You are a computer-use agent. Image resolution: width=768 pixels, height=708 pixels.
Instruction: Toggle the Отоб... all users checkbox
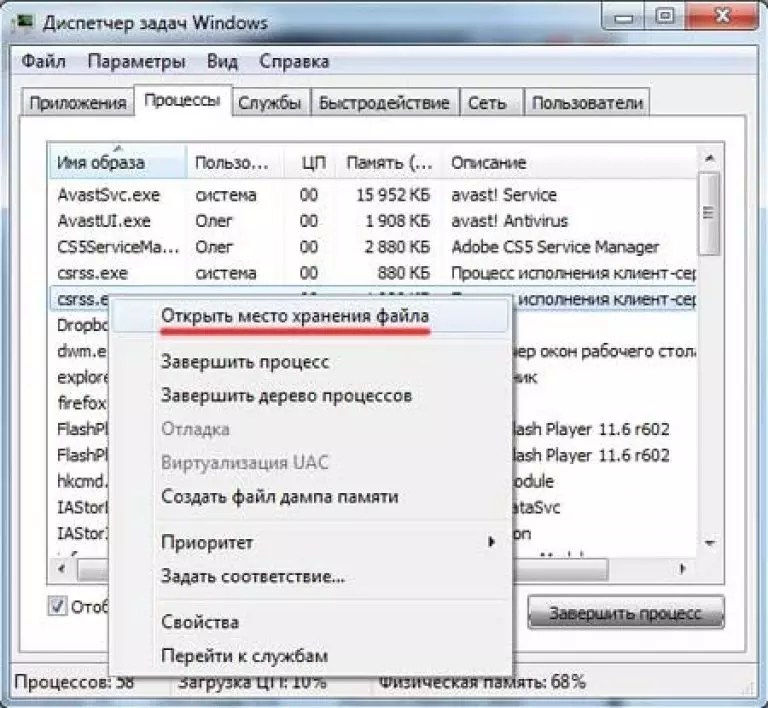pos(57,606)
